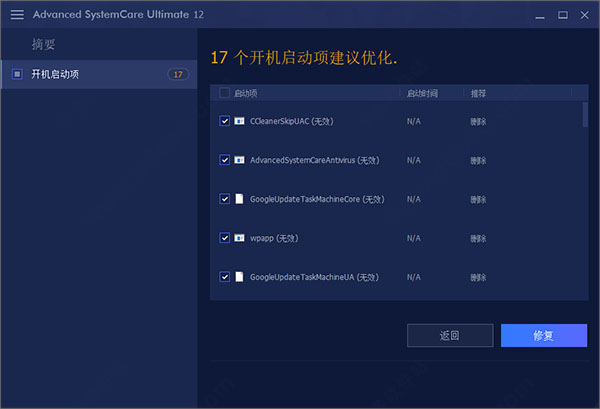The image size is (600, 409).
Task: Open the hamburger menu icon
Action: 17,15
